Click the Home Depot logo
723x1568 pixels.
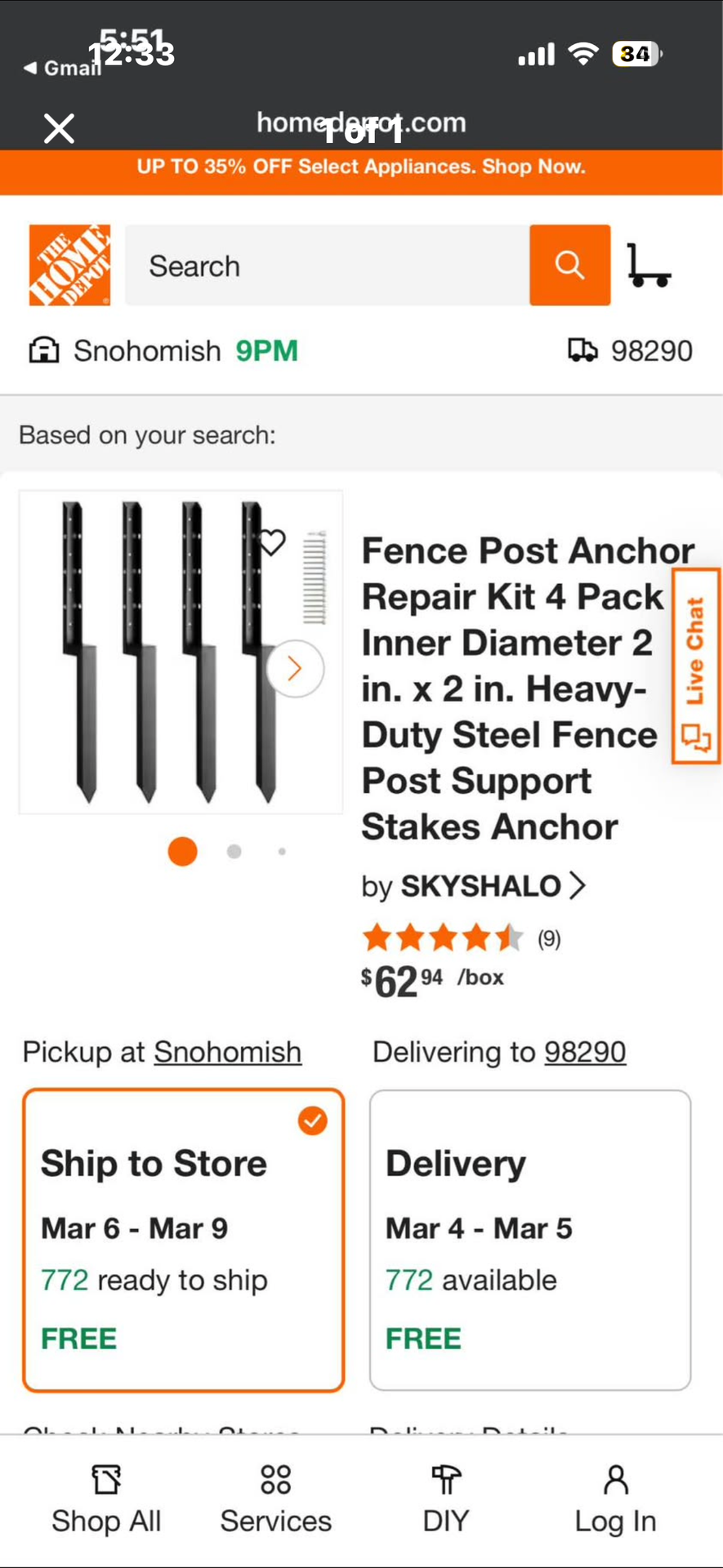pyautogui.click(x=69, y=265)
